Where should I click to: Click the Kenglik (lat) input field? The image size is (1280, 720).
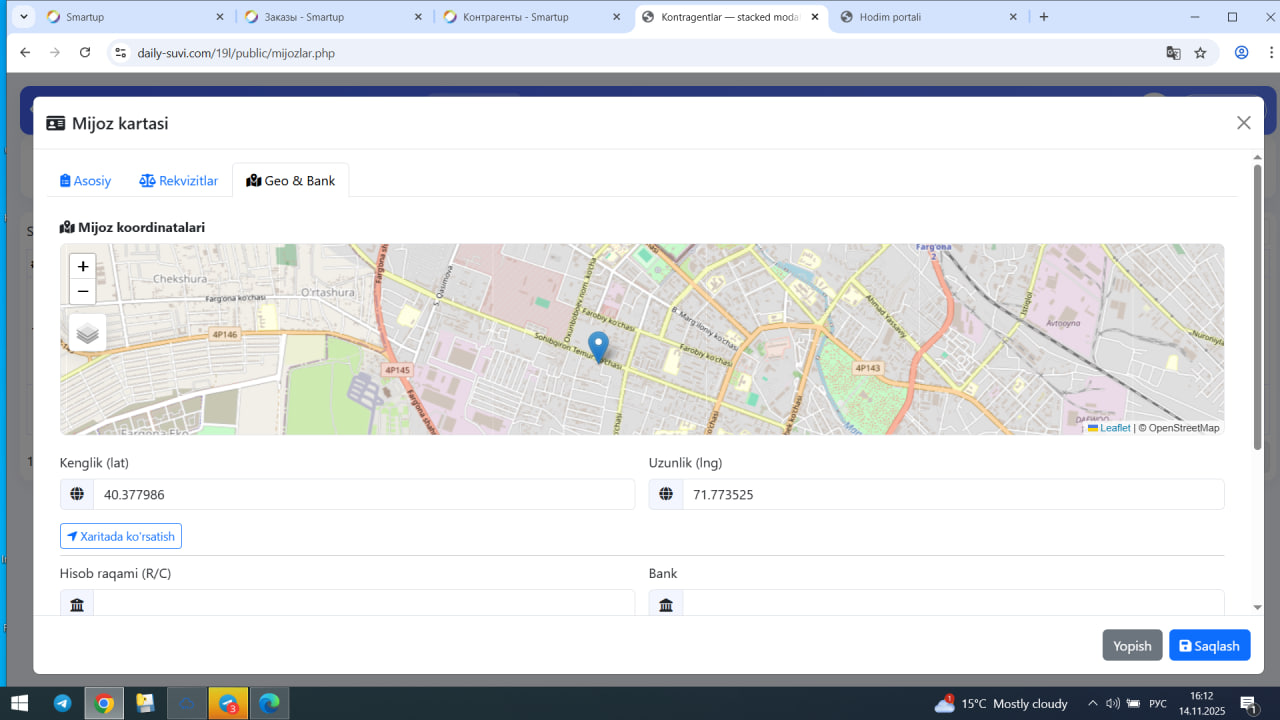tap(364, 494)
